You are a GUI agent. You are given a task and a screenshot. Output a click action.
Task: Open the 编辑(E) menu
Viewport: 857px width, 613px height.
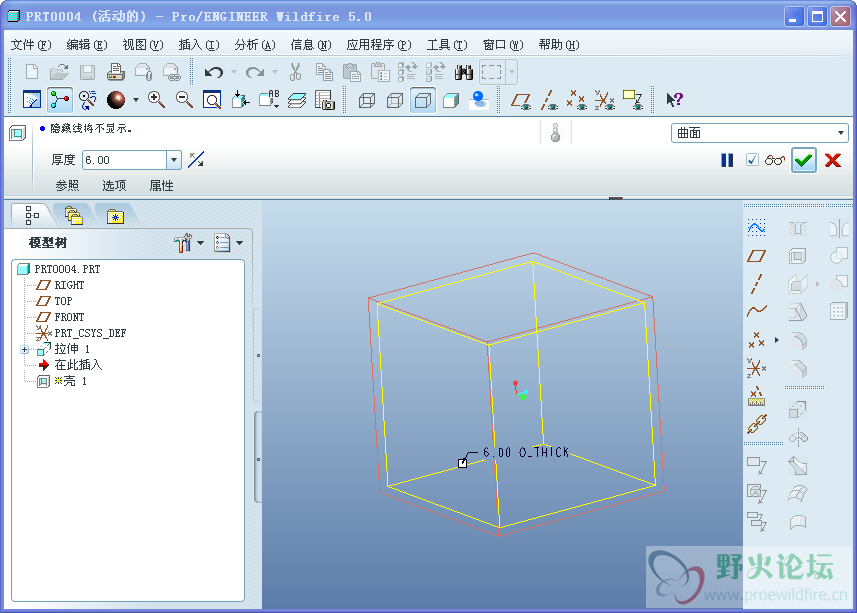[x=86, y=45]
